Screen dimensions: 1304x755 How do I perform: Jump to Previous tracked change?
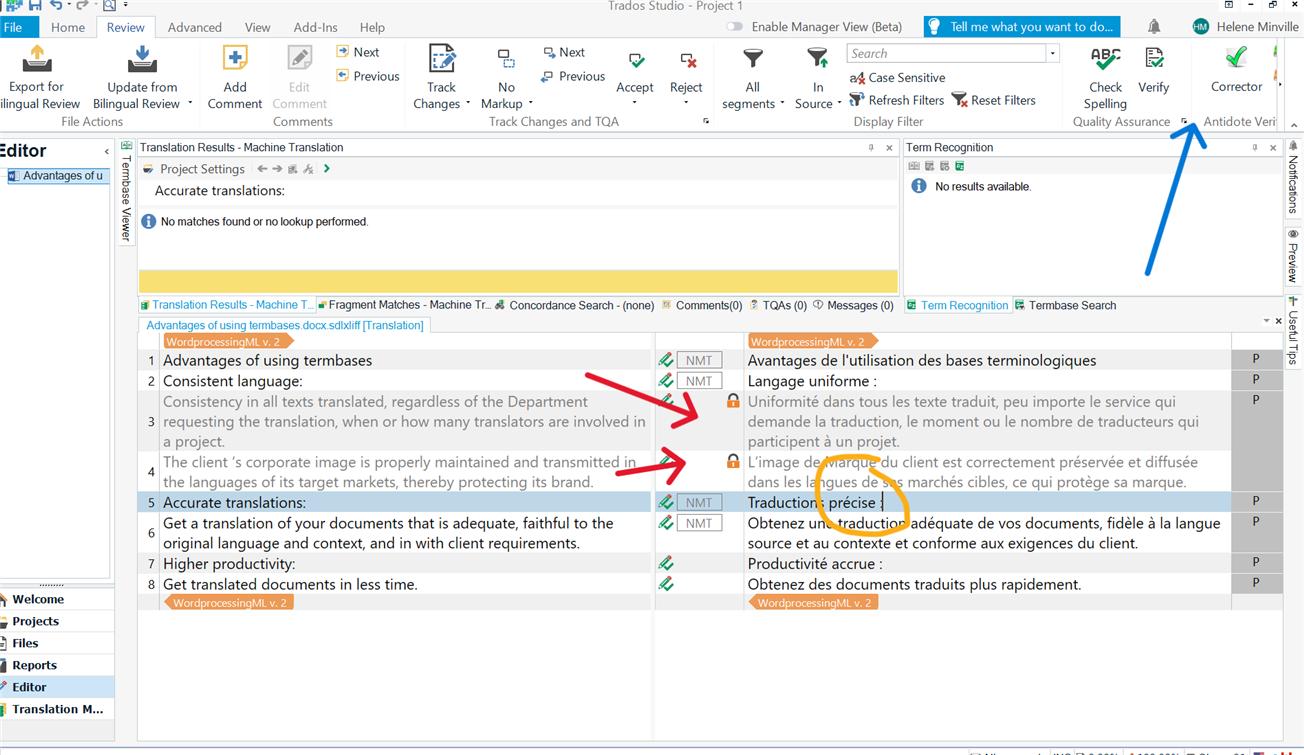[x=573, y=76]
